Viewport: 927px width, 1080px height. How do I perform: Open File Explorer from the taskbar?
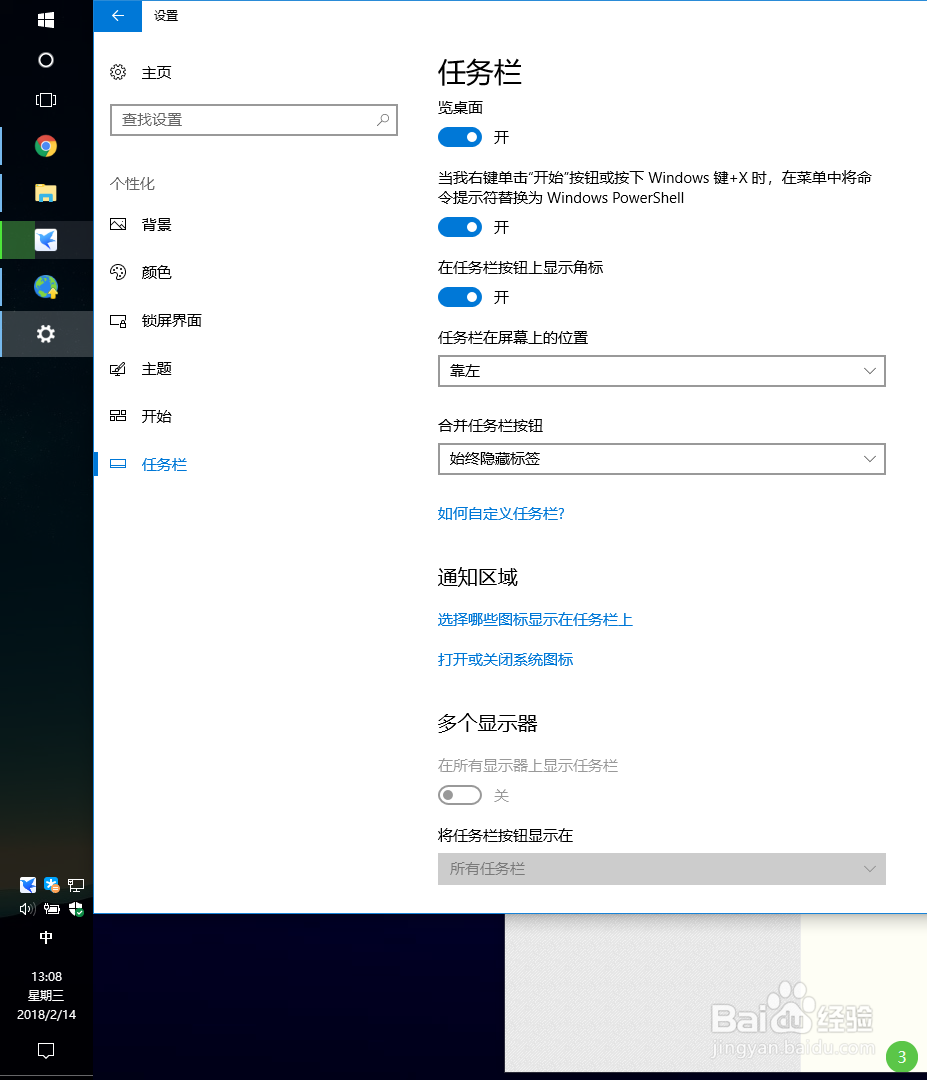pyautogui.click(x=45, y=193)
